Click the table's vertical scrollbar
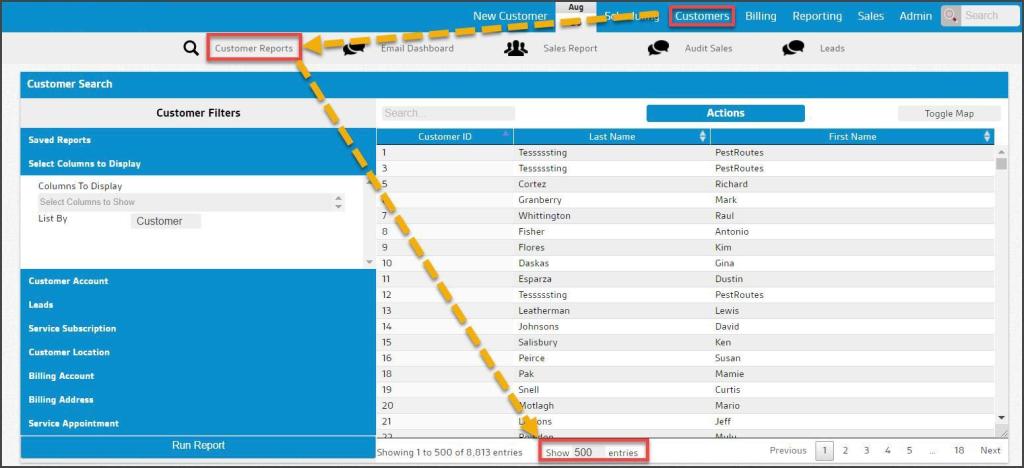1024x468 pixels. [x=1001, y=290]
